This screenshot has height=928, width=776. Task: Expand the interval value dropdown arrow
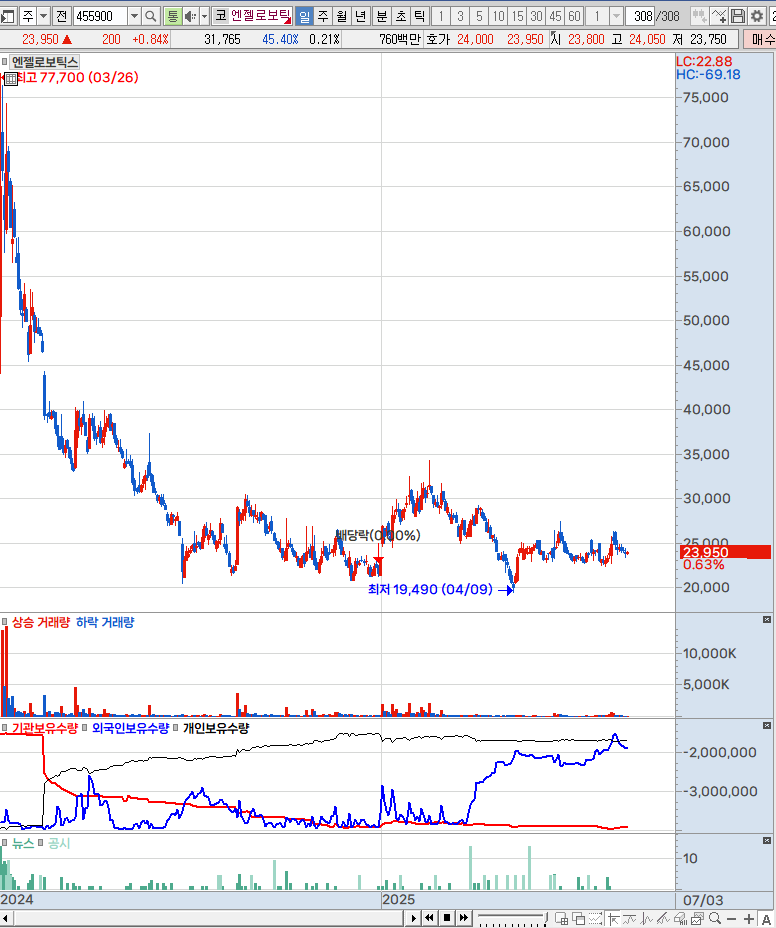[616, 16]
